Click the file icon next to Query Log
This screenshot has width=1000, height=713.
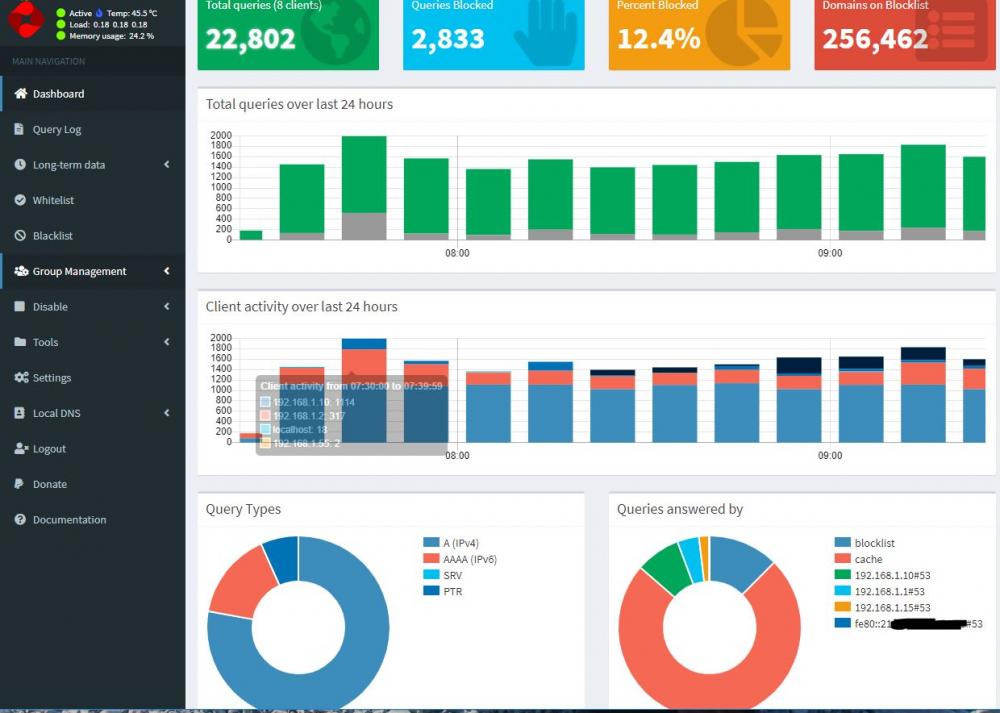pyautogui.click(x=20, y=129)
